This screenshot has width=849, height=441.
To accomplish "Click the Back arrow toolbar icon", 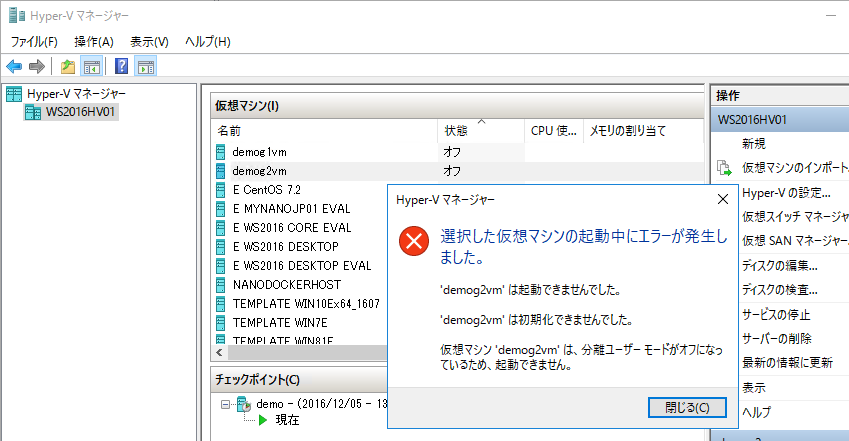I will [14, 67].
